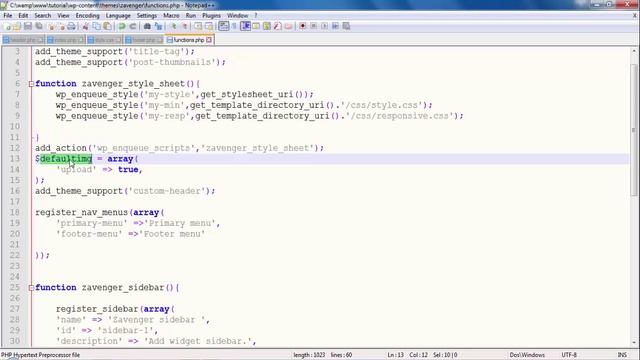This screenshot has height=360, width=640.
Task: Click the highlighted defaultimg variable
Action: 66,159
